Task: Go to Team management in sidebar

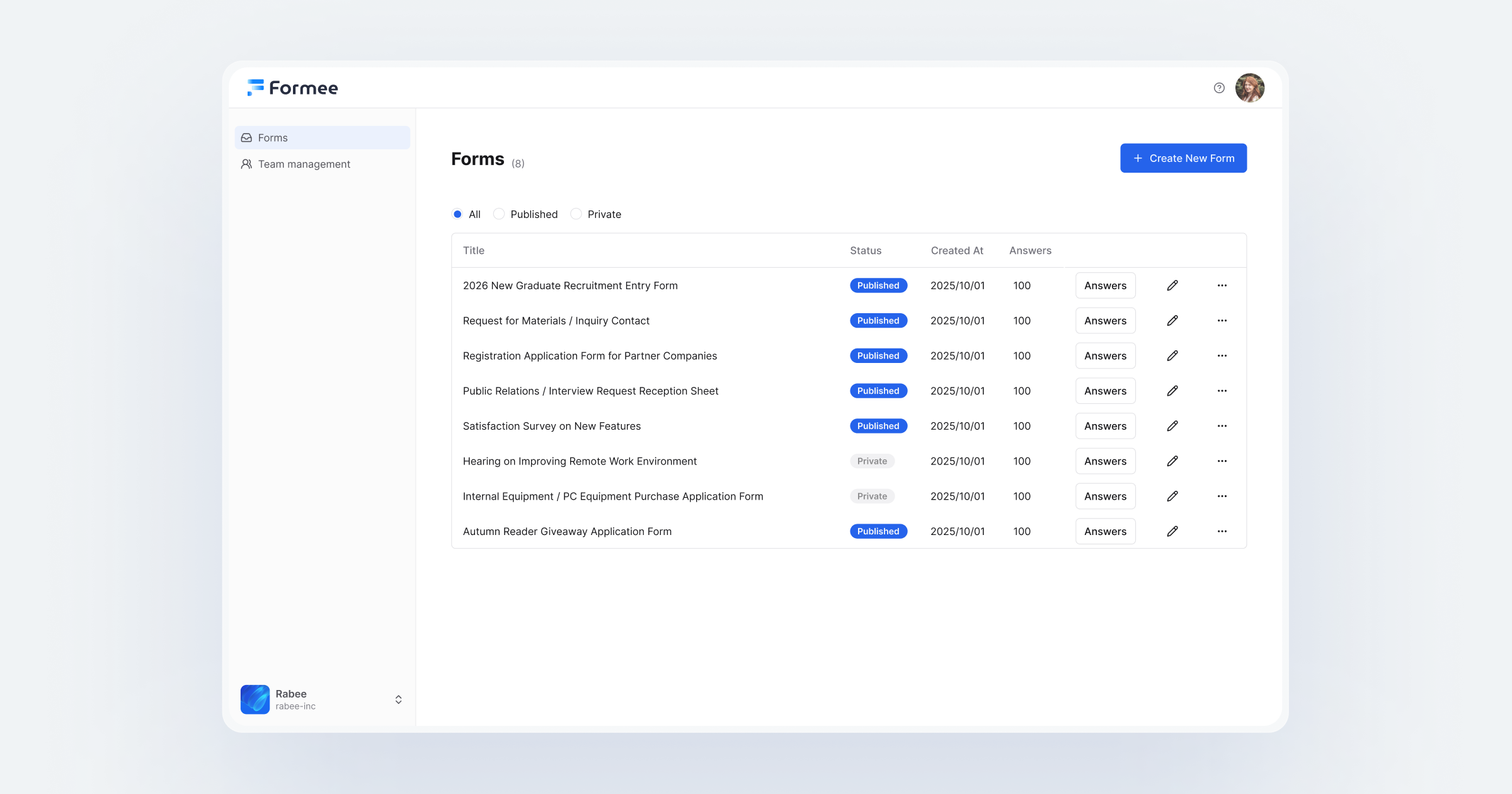Action: [304, 164]
